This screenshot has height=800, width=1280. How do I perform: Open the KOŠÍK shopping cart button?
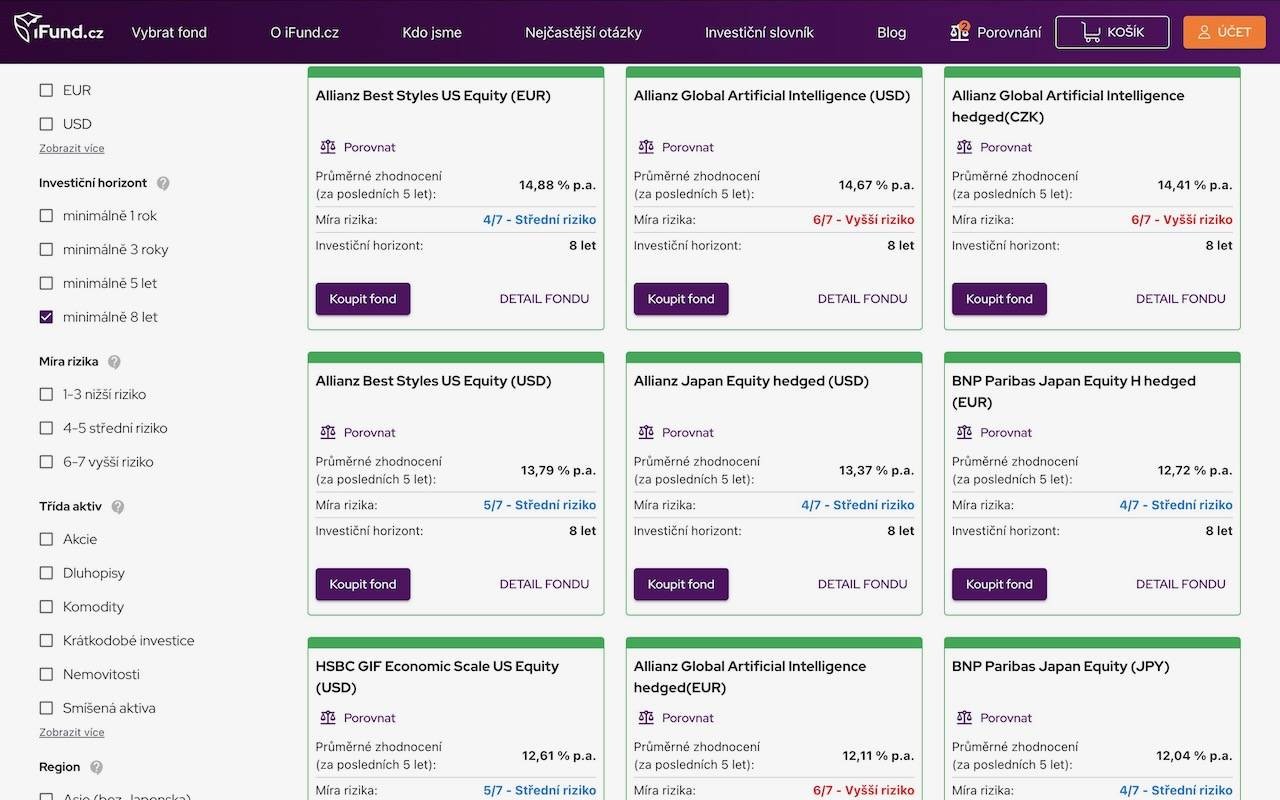point(1112,32)
